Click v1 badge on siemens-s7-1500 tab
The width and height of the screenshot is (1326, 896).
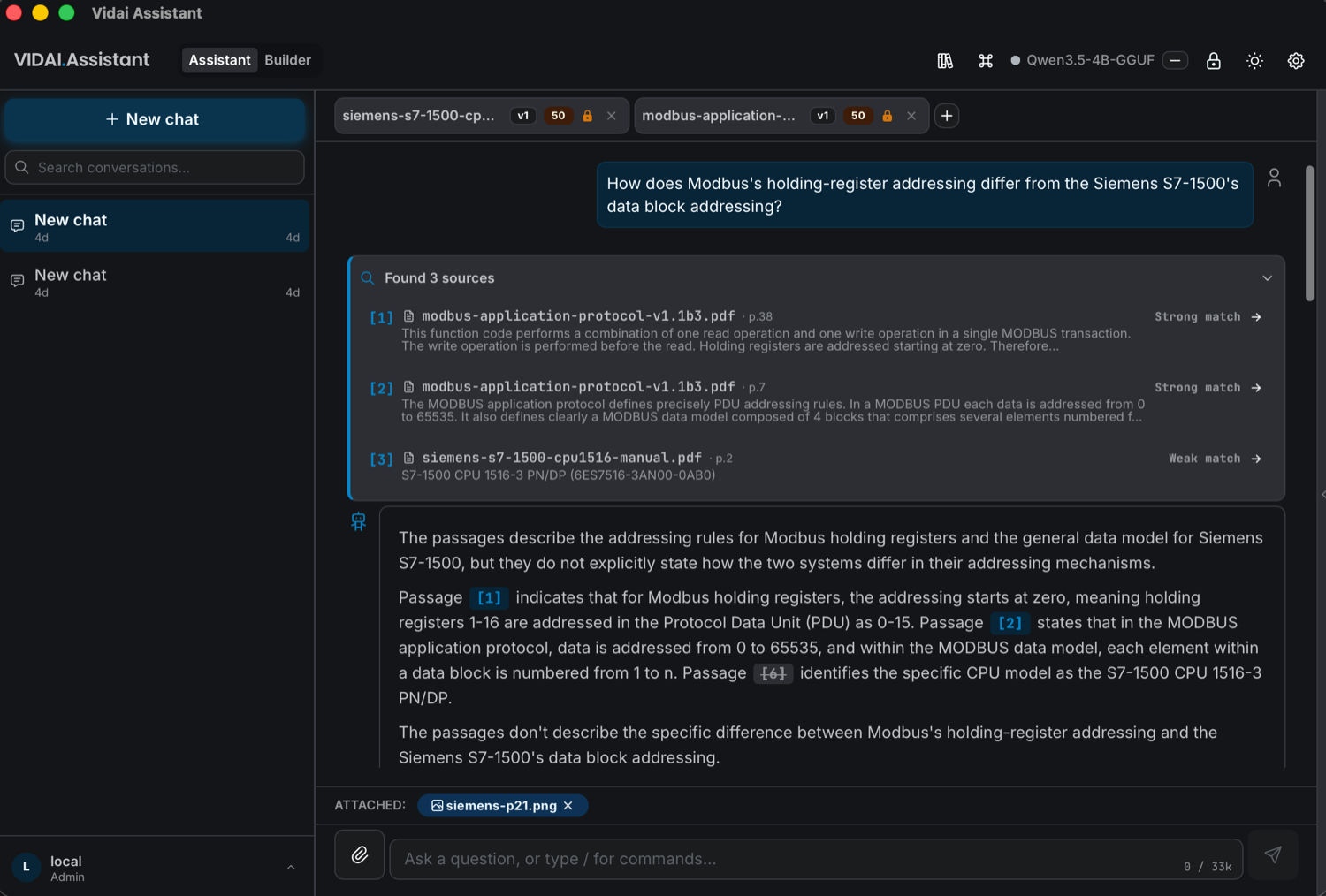pyautogui.click(x=523, y=116)
